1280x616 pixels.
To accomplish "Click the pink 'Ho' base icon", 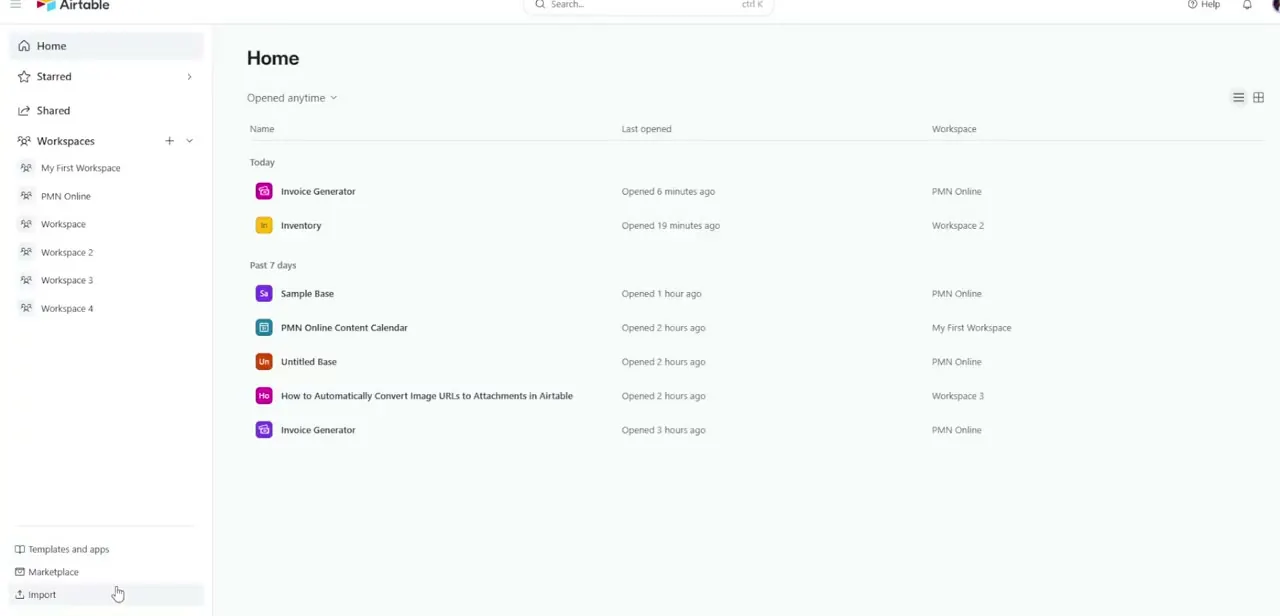I will click(264, 395).
